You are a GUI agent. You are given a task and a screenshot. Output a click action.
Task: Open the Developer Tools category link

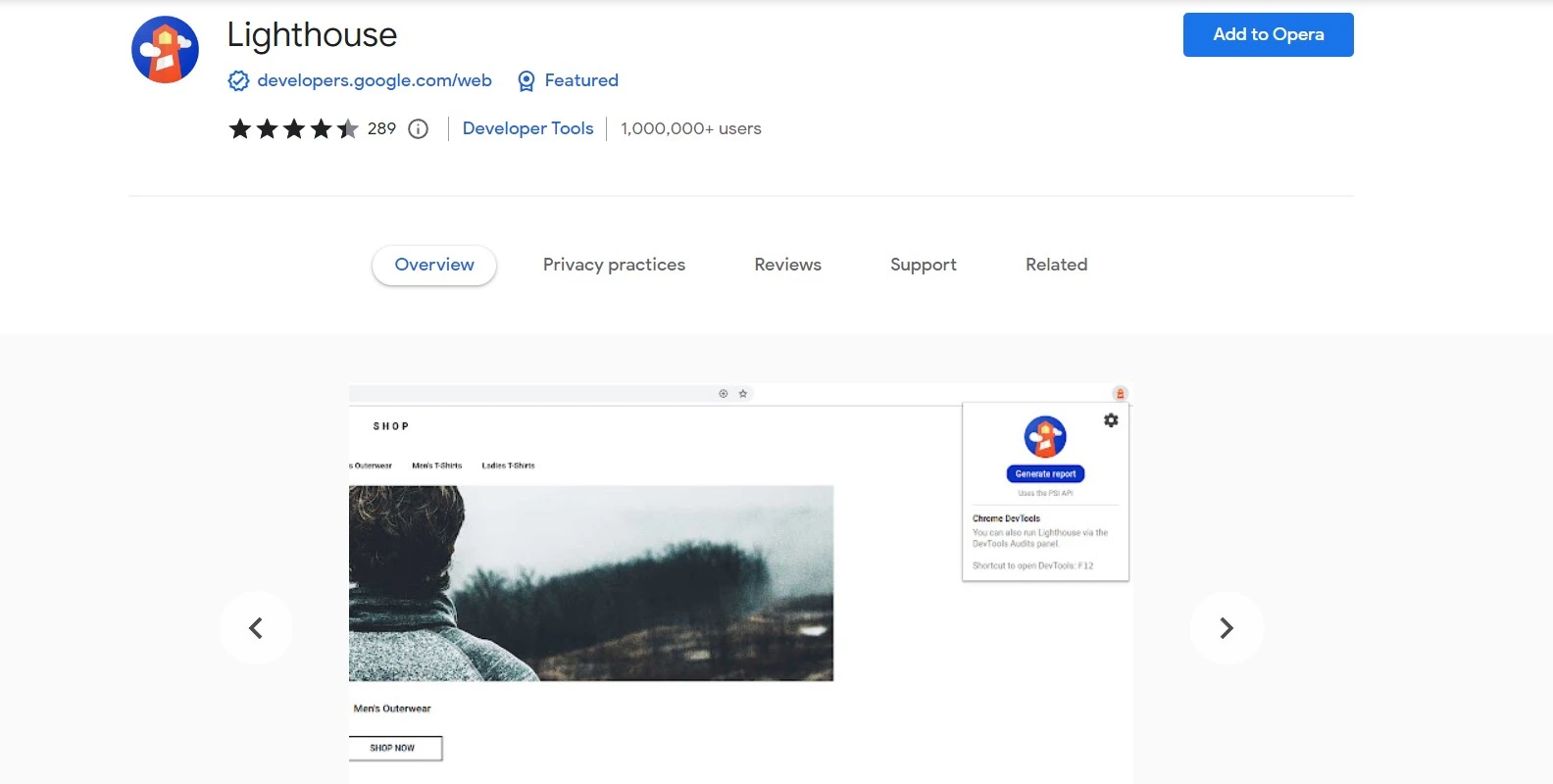[527, 128]
